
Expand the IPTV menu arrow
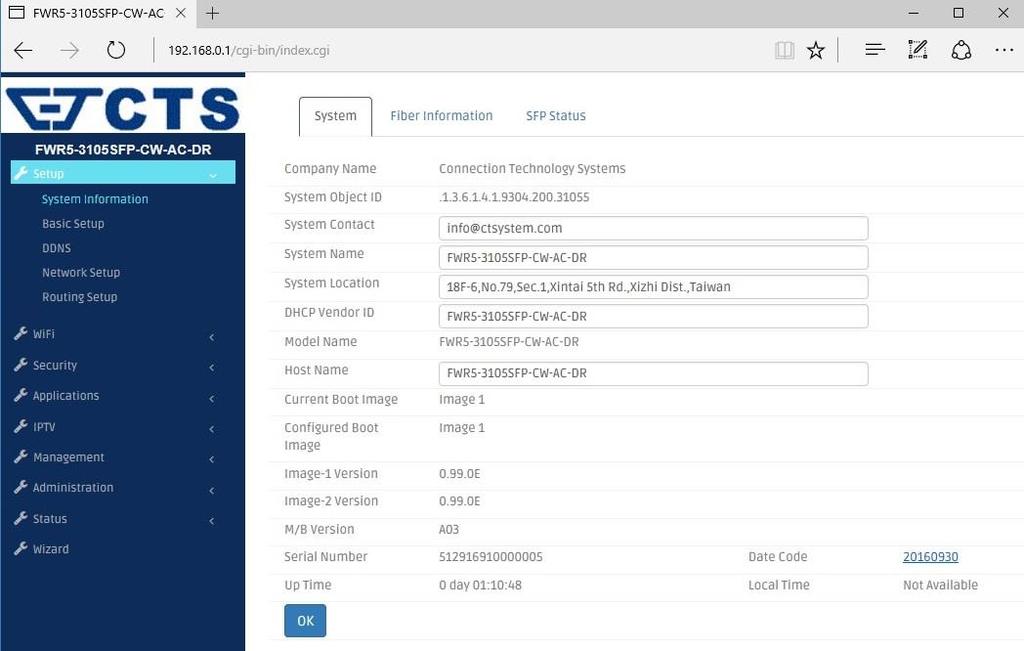(212, 429)
